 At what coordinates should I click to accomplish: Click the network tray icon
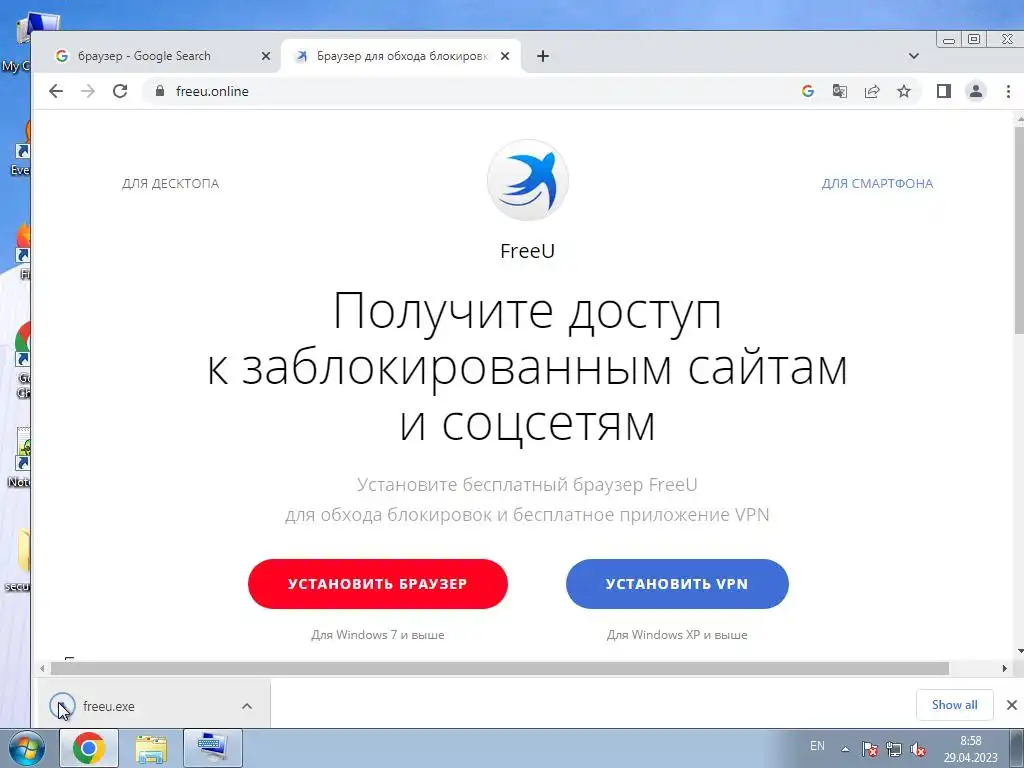click(x=893, y=749)
